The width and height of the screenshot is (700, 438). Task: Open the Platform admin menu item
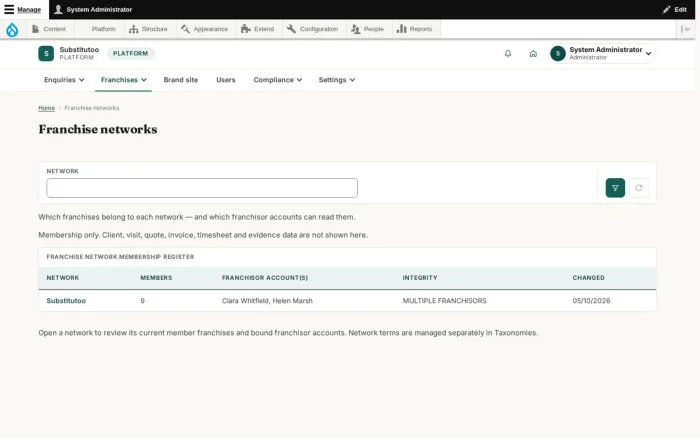[99, 29]
